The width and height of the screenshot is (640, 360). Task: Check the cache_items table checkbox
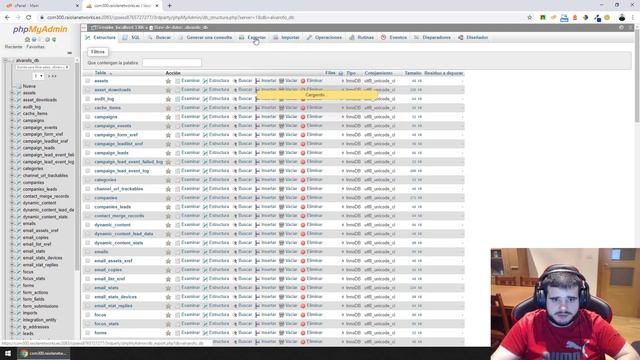[88, 108]
